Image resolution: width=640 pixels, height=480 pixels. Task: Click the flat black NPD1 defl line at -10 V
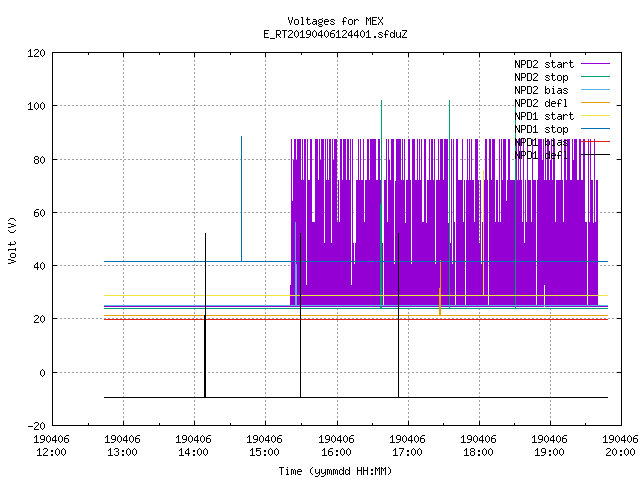pyautogui.click(x=356, y=398)
